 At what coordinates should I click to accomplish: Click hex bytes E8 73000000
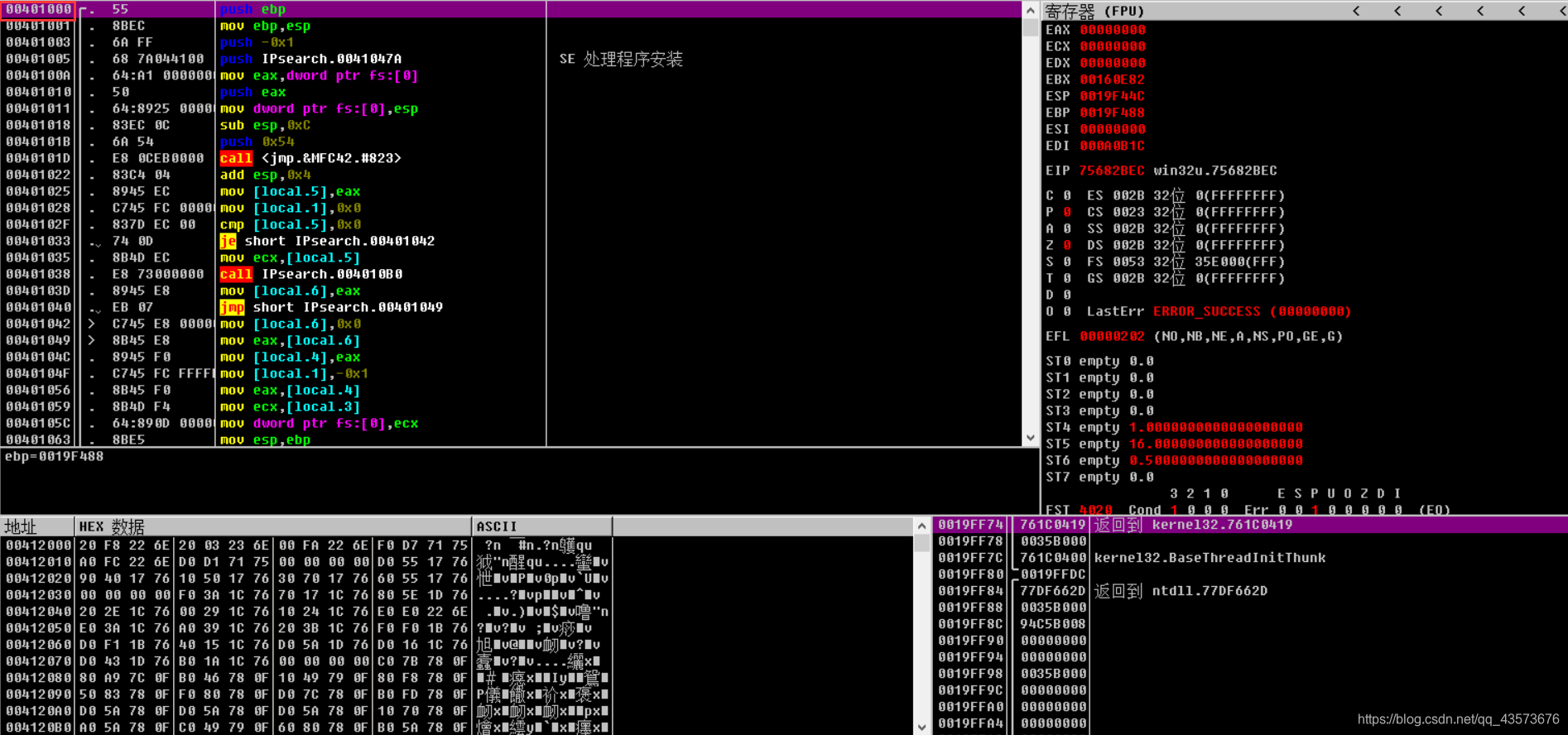click(158, 274)
